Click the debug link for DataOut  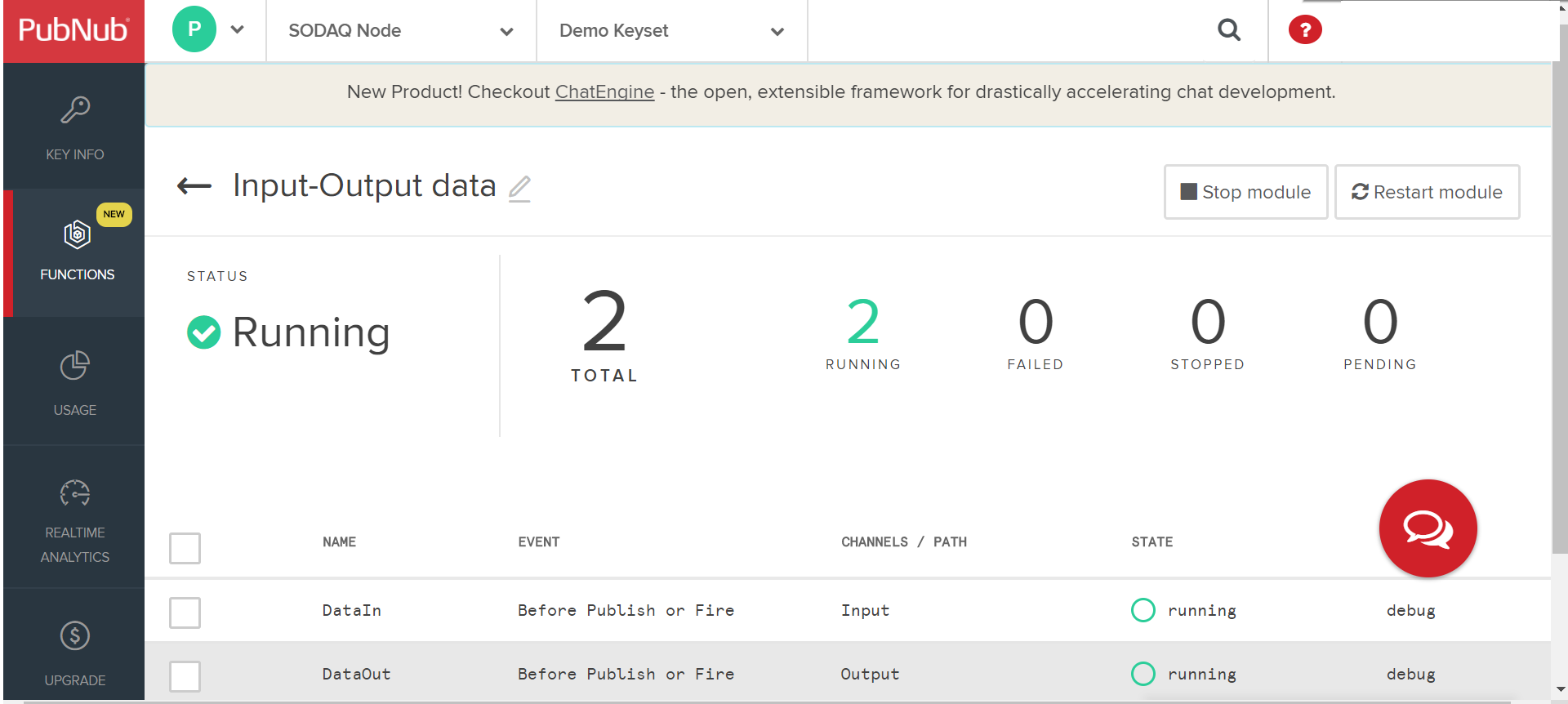[x=1410, y=674]
